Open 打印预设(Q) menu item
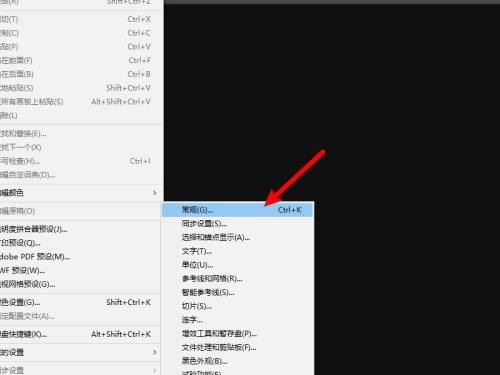This screenshot has height=375, width=500. pos(80,243)
